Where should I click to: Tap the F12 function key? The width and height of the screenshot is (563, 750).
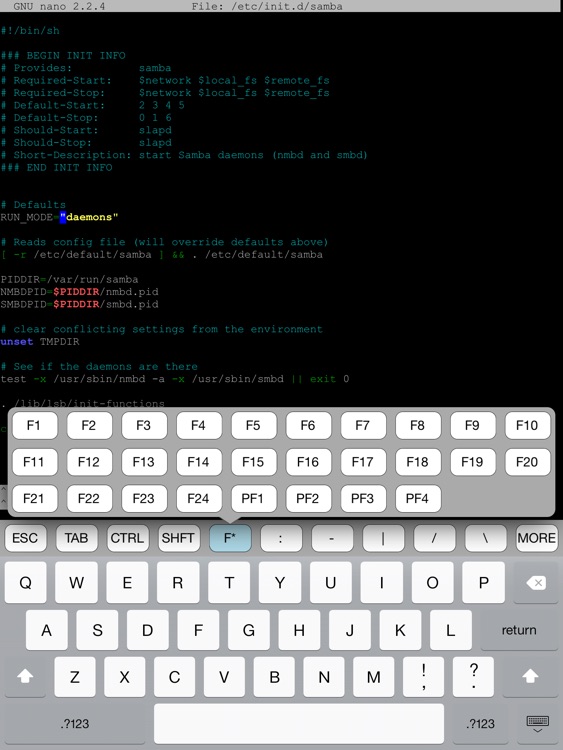[x=89, y=462]
